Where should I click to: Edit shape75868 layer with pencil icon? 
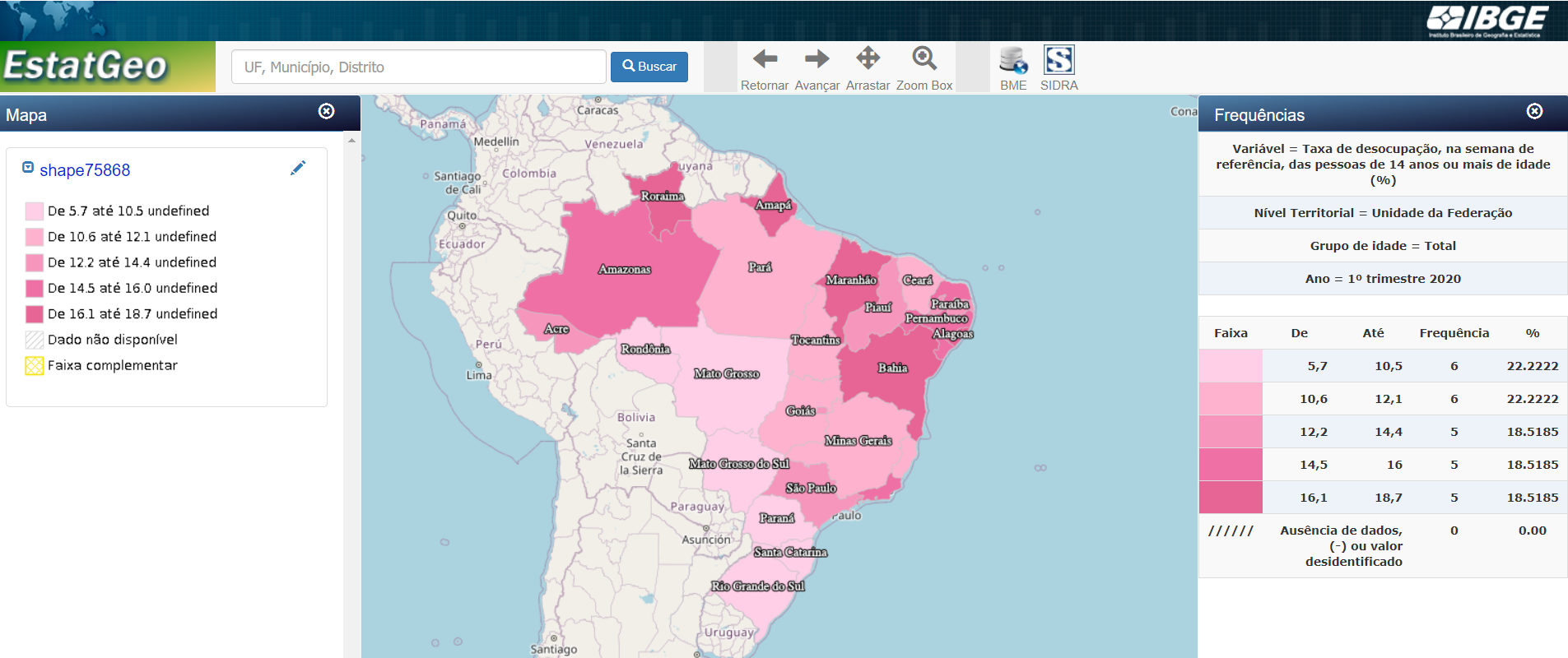[x=298, y=168]
